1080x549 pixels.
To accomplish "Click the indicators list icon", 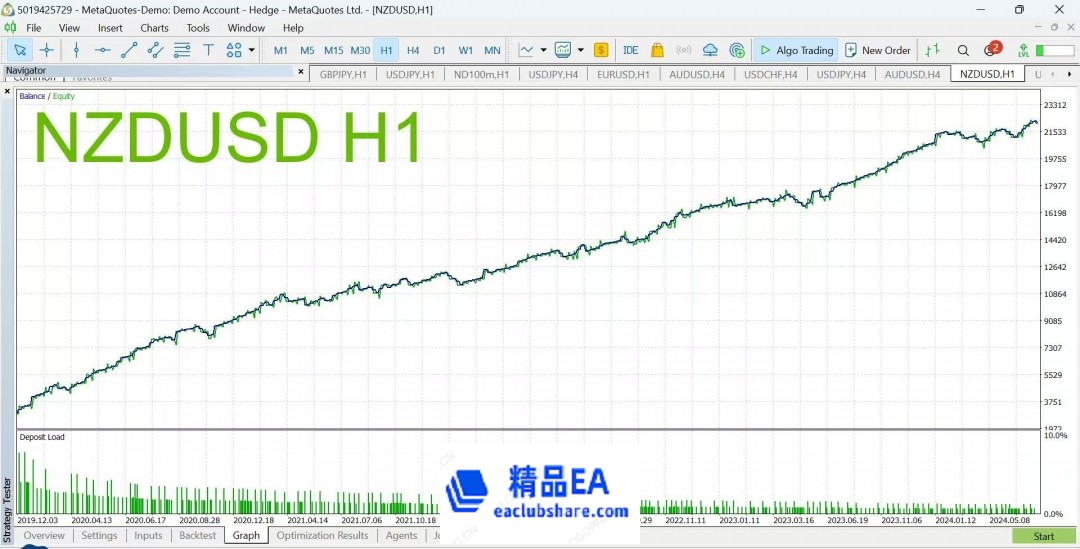I will 563,50.
